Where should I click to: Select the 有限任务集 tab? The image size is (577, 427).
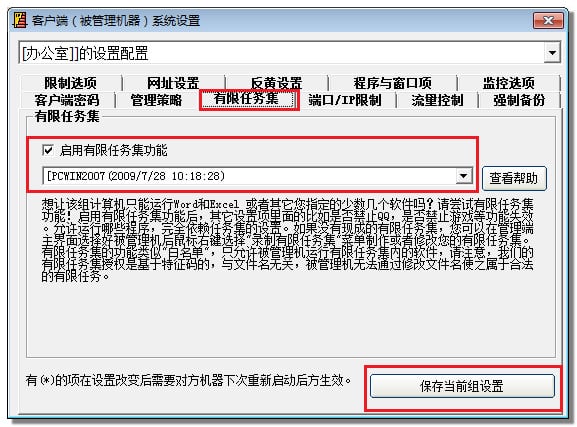249,99
